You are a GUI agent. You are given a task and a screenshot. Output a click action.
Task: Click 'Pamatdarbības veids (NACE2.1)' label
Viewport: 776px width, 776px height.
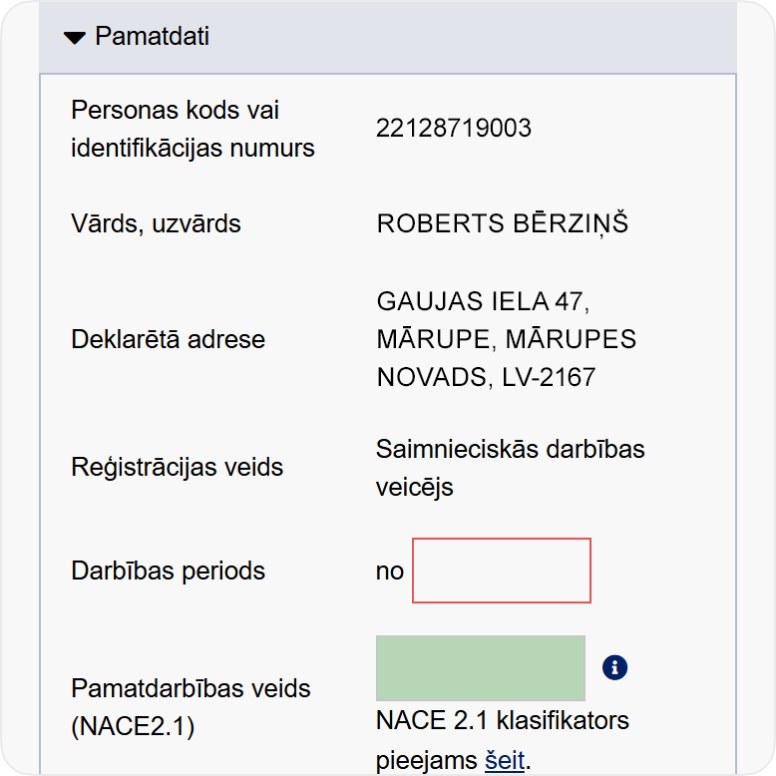pos(190,707)
